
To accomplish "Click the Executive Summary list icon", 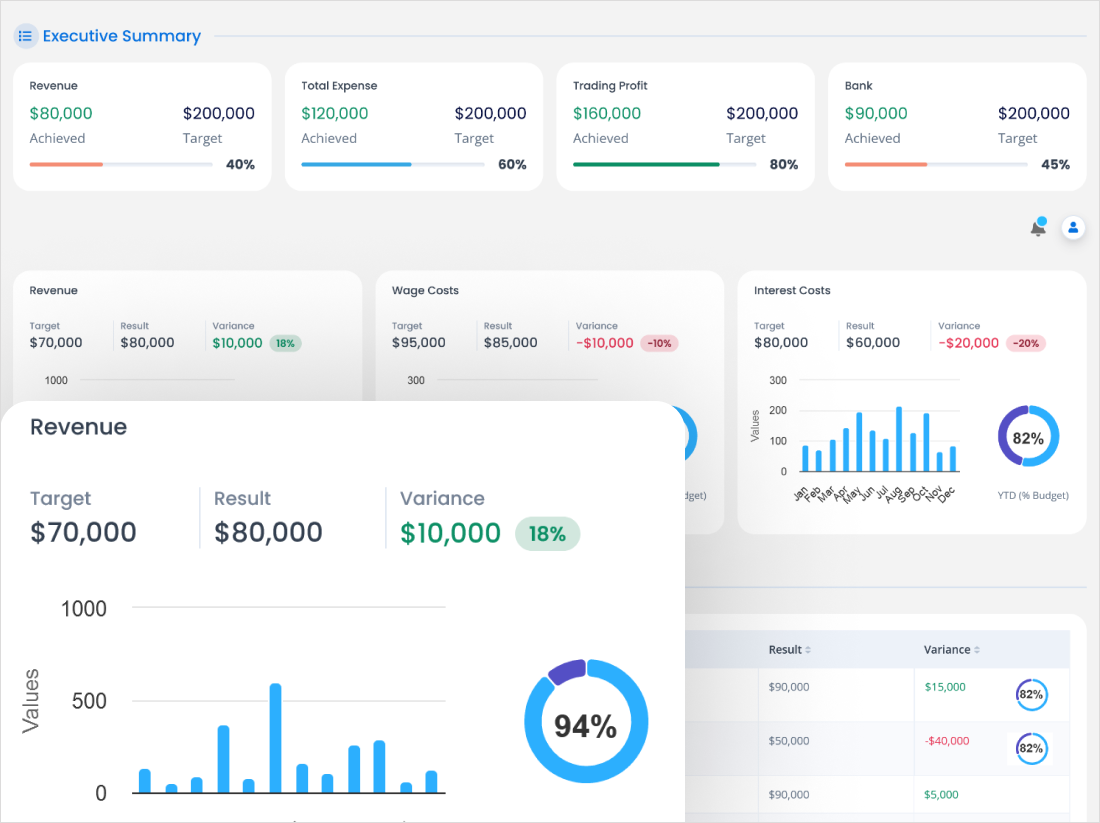I will click(x=26, y=36).
